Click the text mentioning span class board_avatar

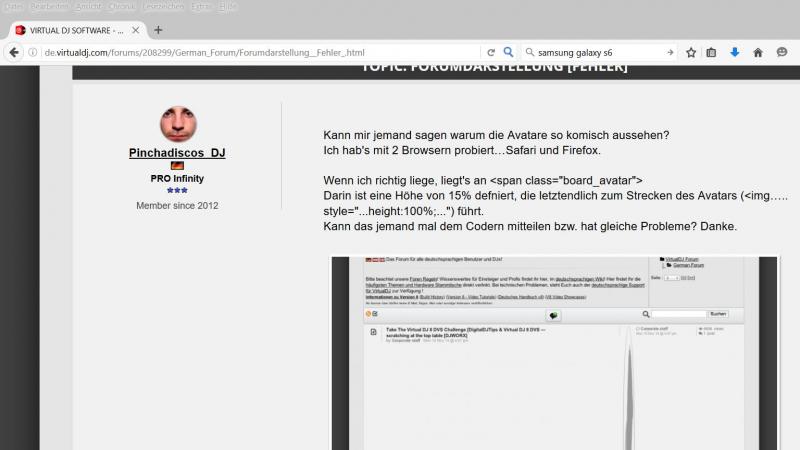pos(483,181)
